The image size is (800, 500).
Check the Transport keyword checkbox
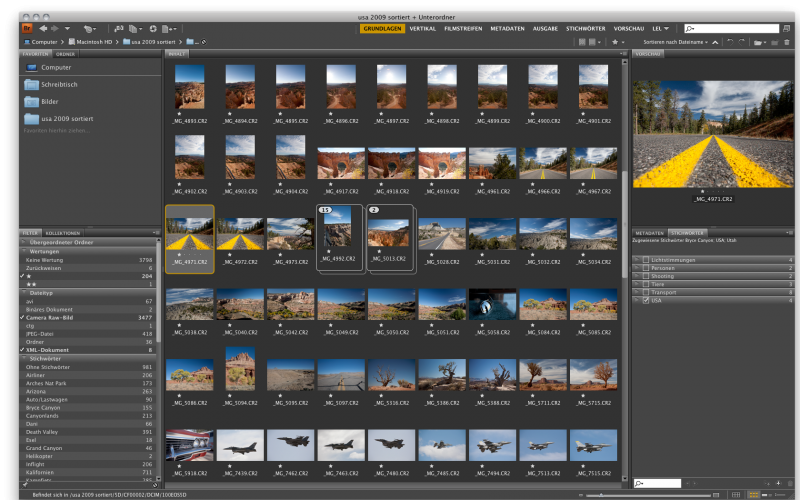tap(646, 292)
